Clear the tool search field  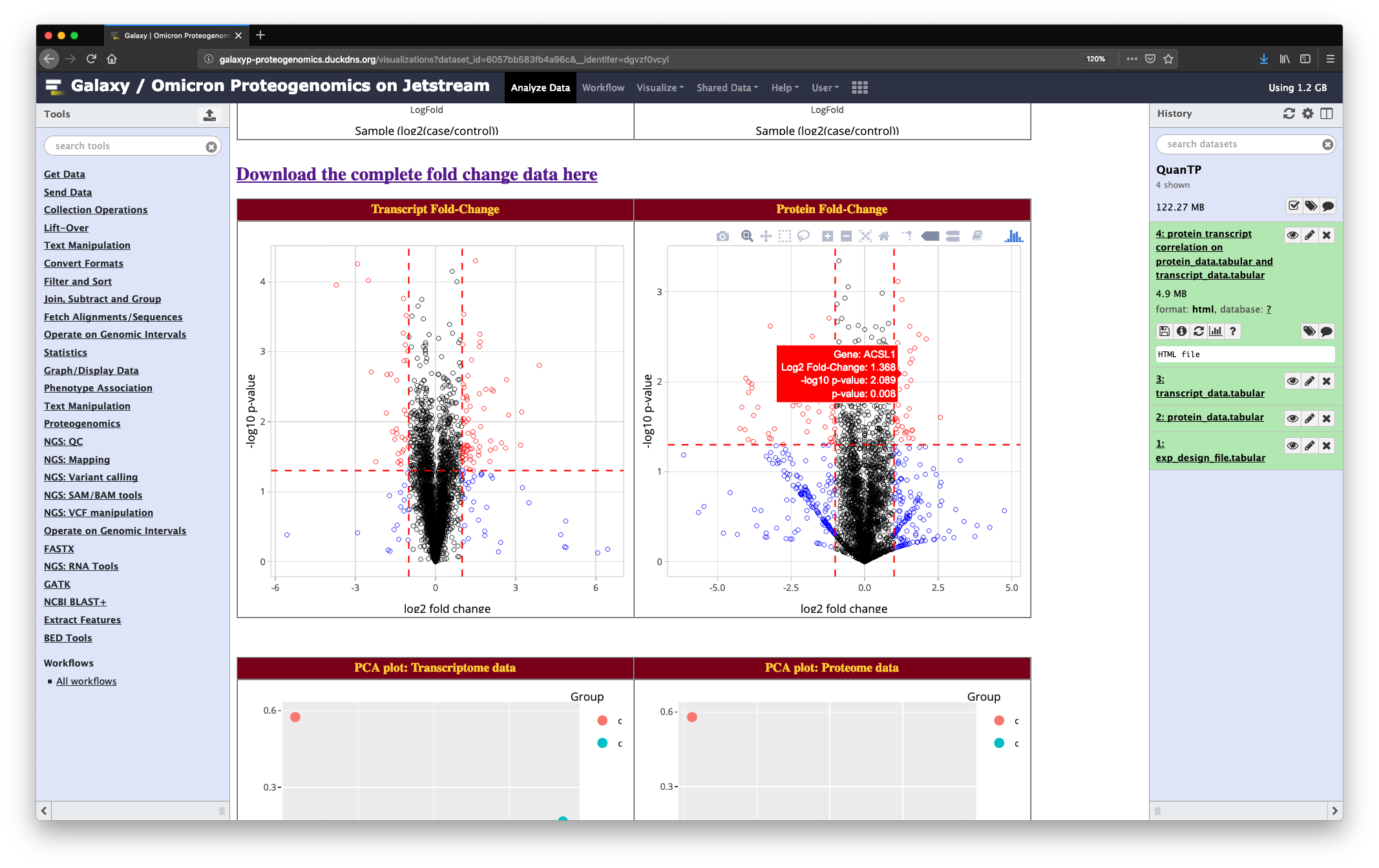point(211,147)
